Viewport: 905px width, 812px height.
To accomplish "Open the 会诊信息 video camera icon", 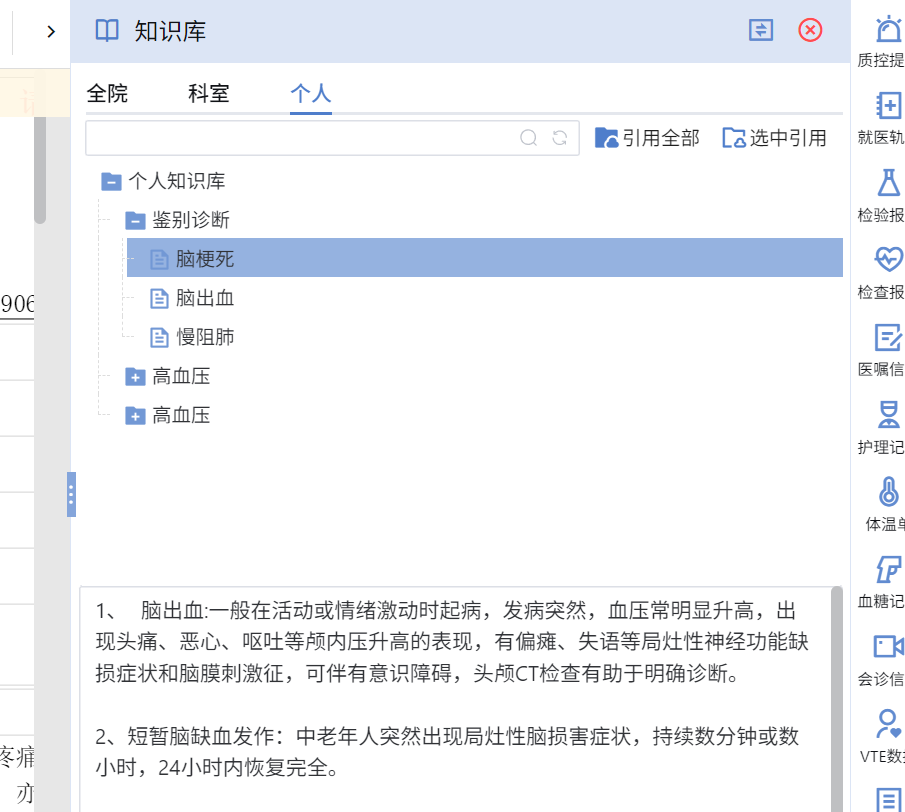I will (887, 647).
